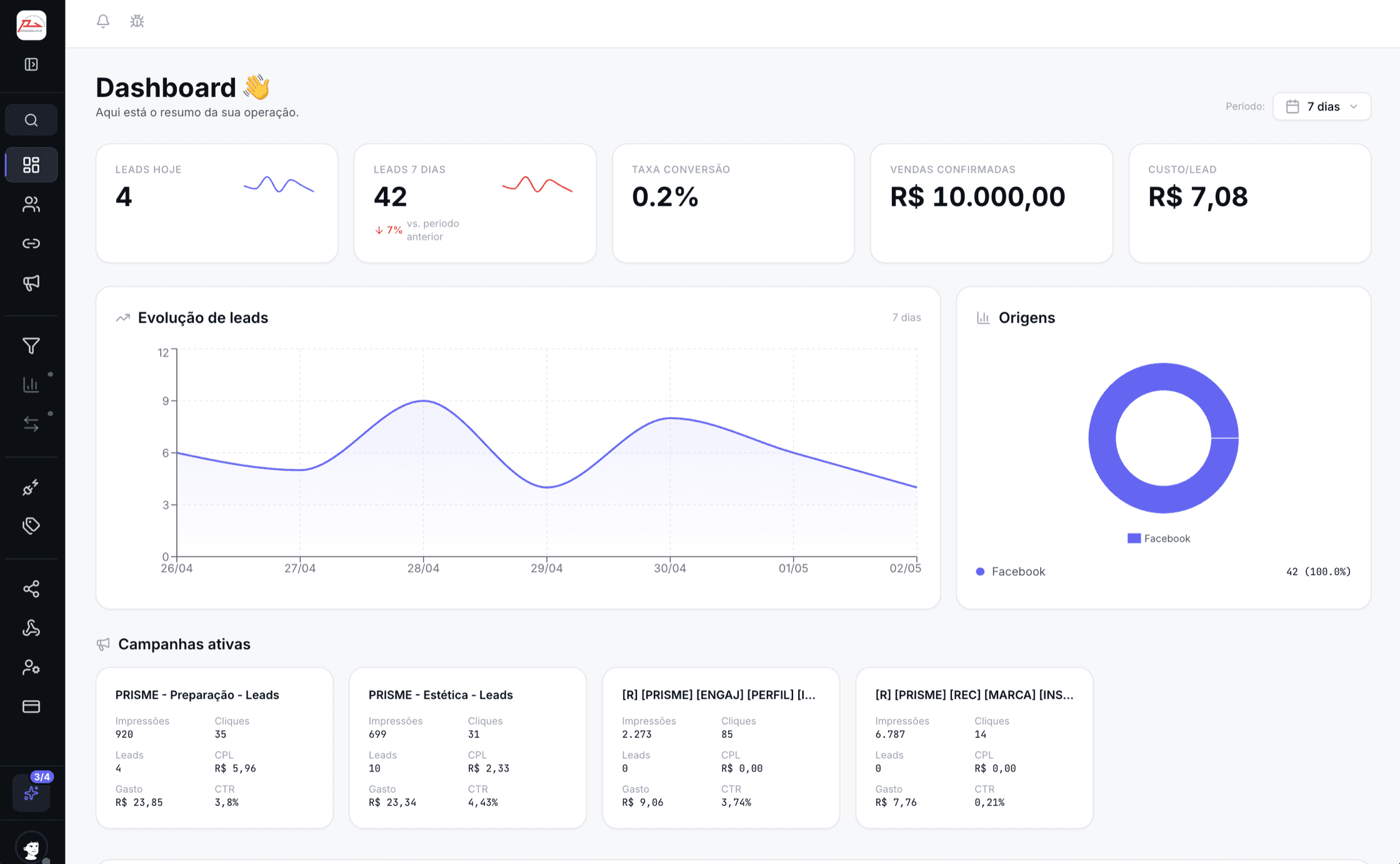Click the '0.2%' conversion rate value
This screenshot has height=864, width=1400.
coord(665,196)
